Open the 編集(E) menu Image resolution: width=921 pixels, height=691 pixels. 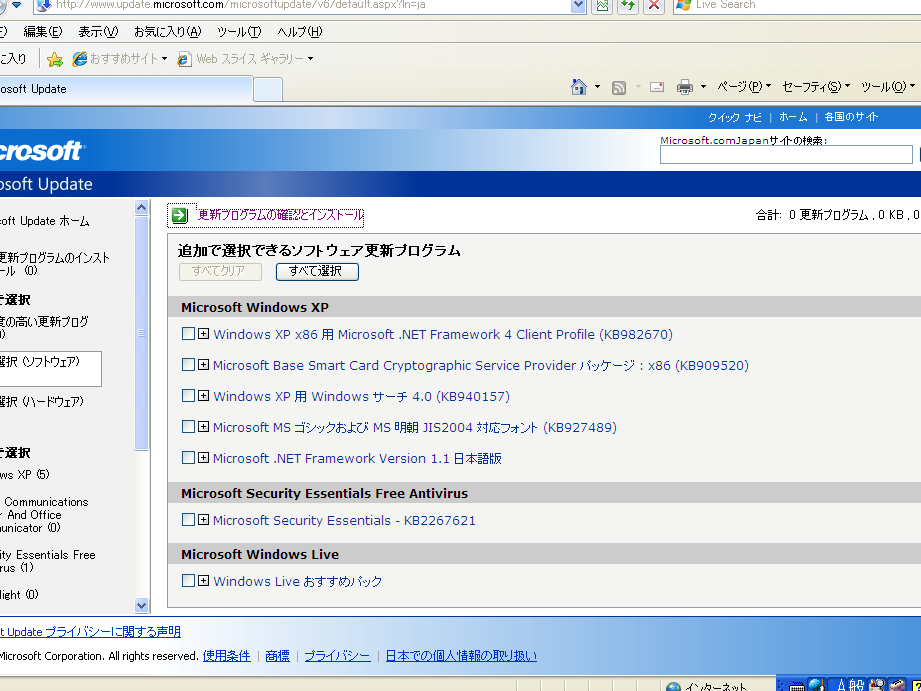tap(42, 32)
